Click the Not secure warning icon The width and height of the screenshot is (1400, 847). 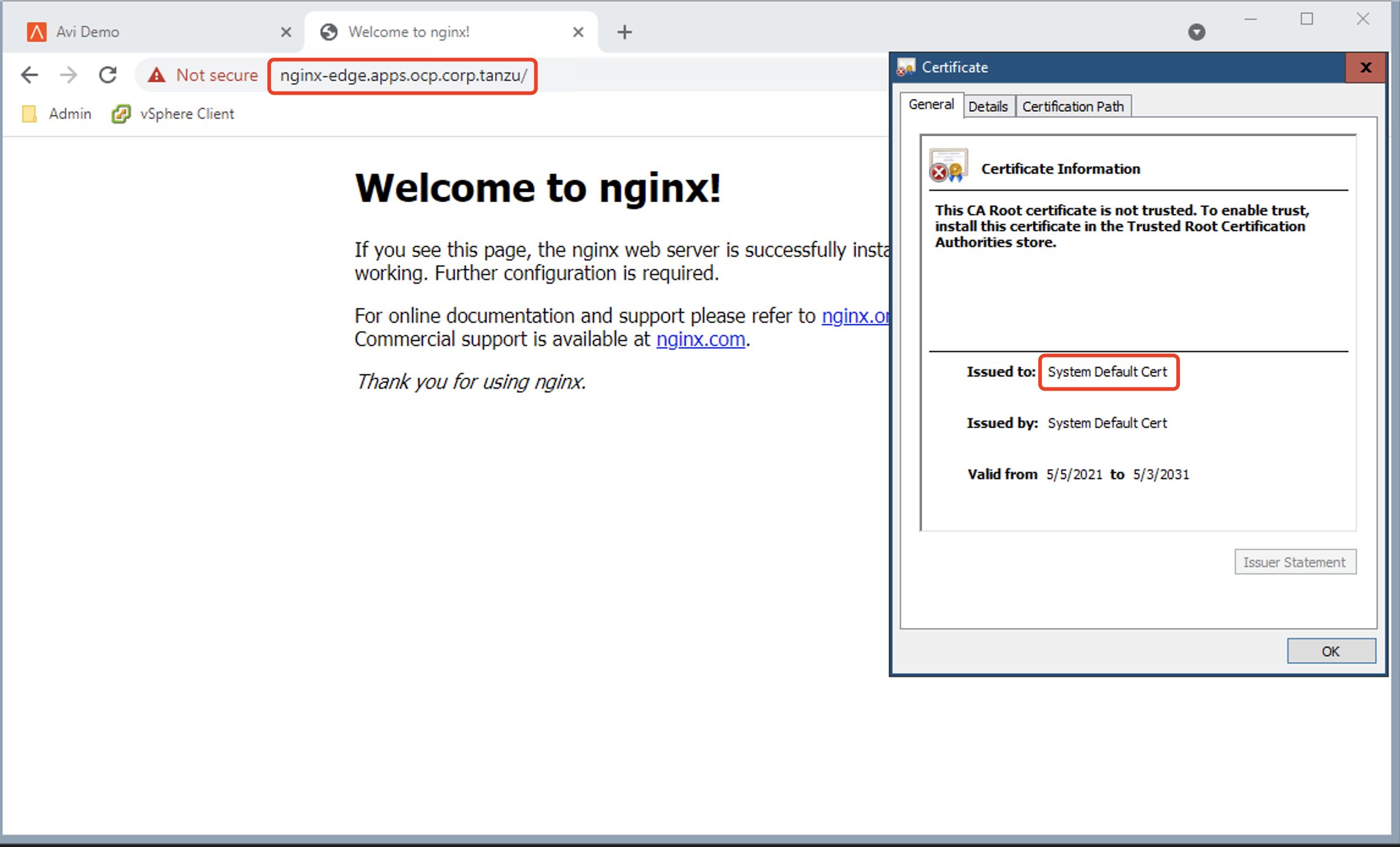click(157, 75)
